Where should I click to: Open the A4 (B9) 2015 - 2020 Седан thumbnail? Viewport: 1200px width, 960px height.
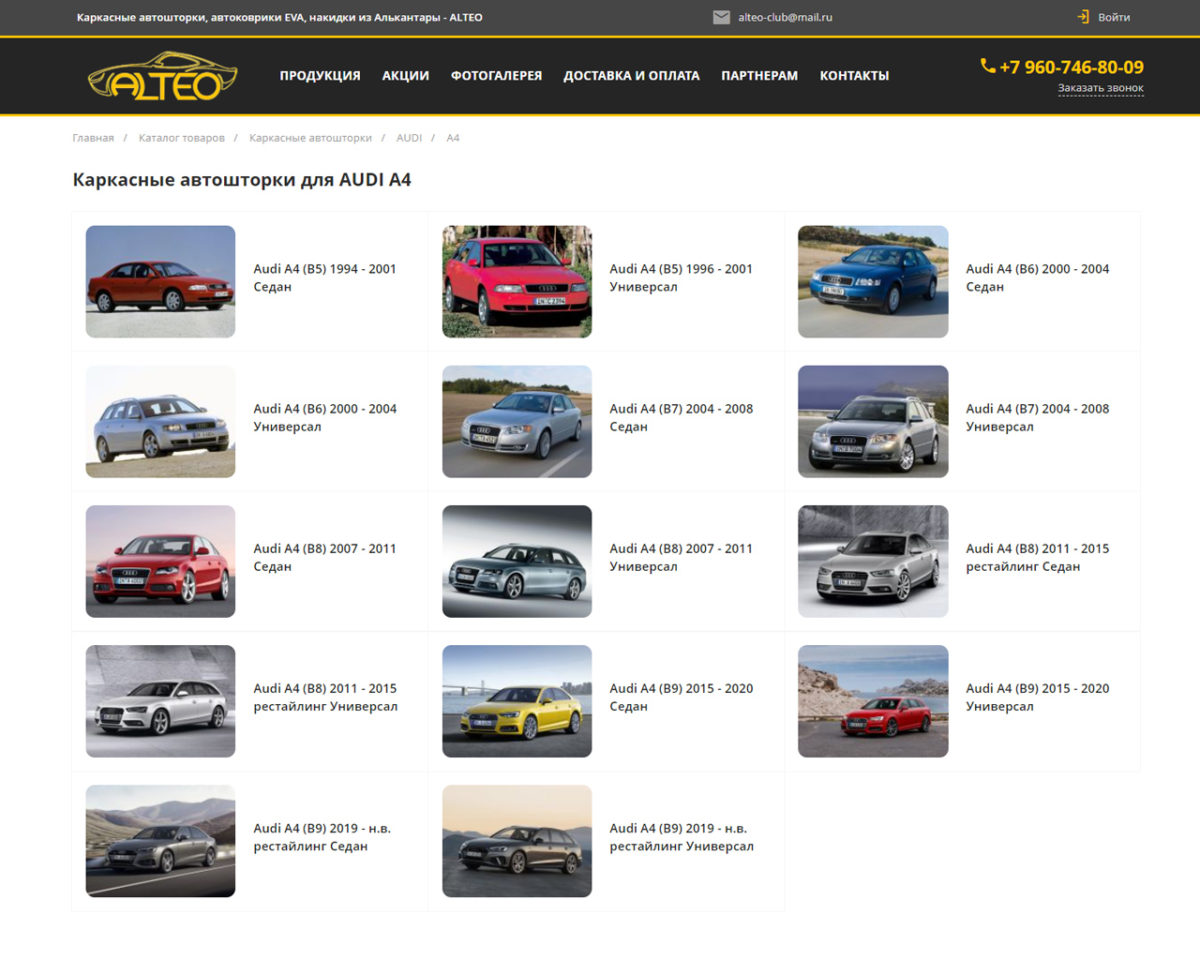pyautogui.click(x=517, y=701)
